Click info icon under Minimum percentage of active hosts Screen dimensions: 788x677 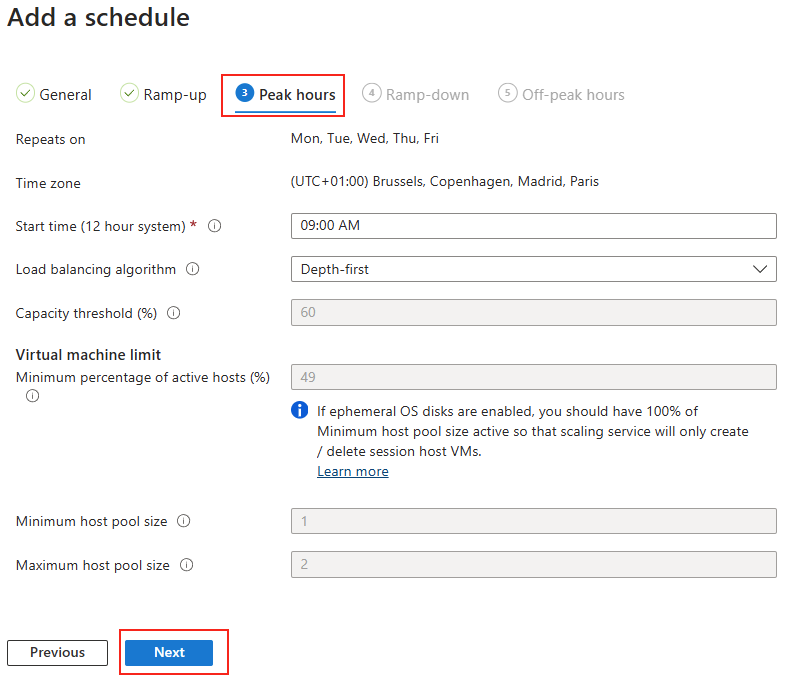point(32,396)
